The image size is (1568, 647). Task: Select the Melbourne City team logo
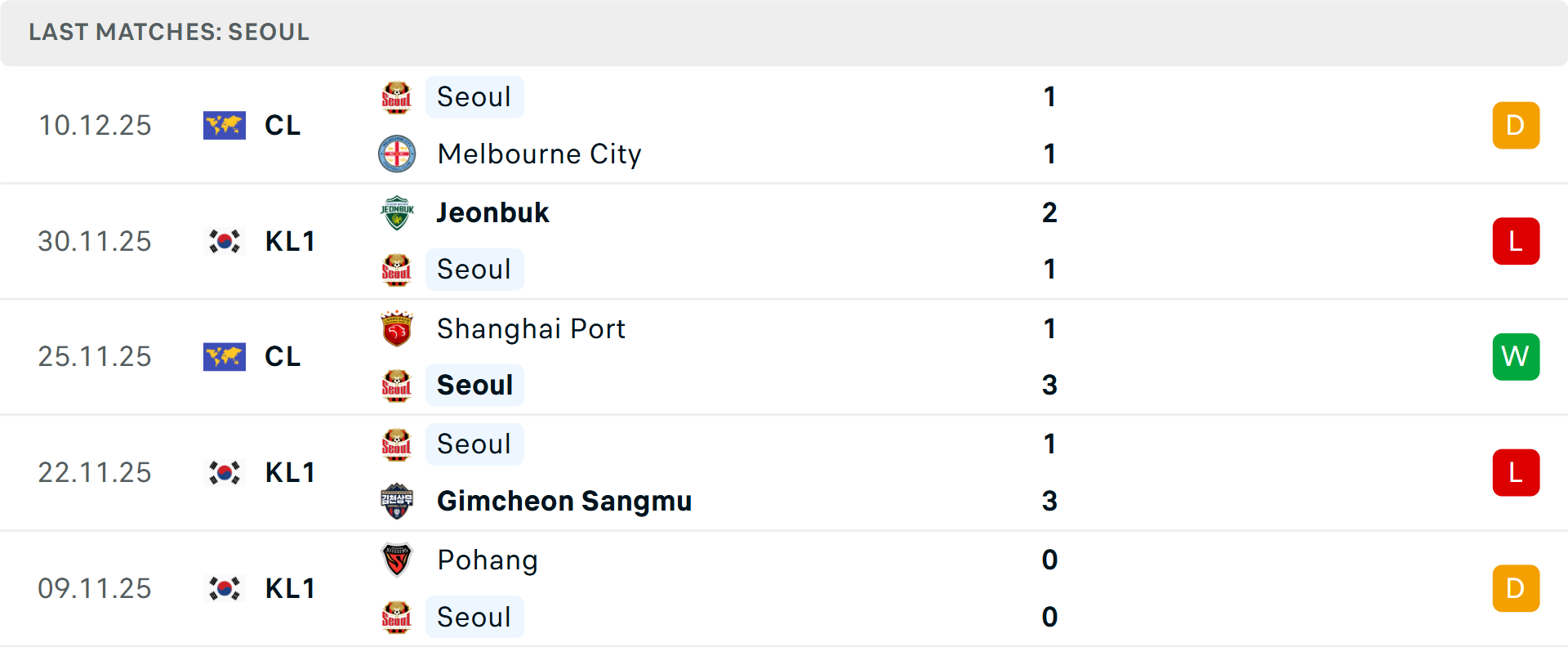pyautogui.click(x=397, y=154)
